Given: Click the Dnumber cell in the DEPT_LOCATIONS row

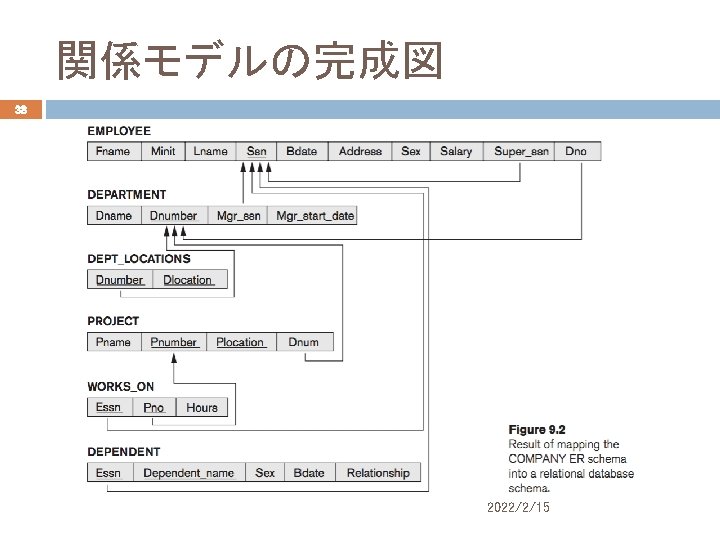Looking at the screenshot, I should 120,280.
